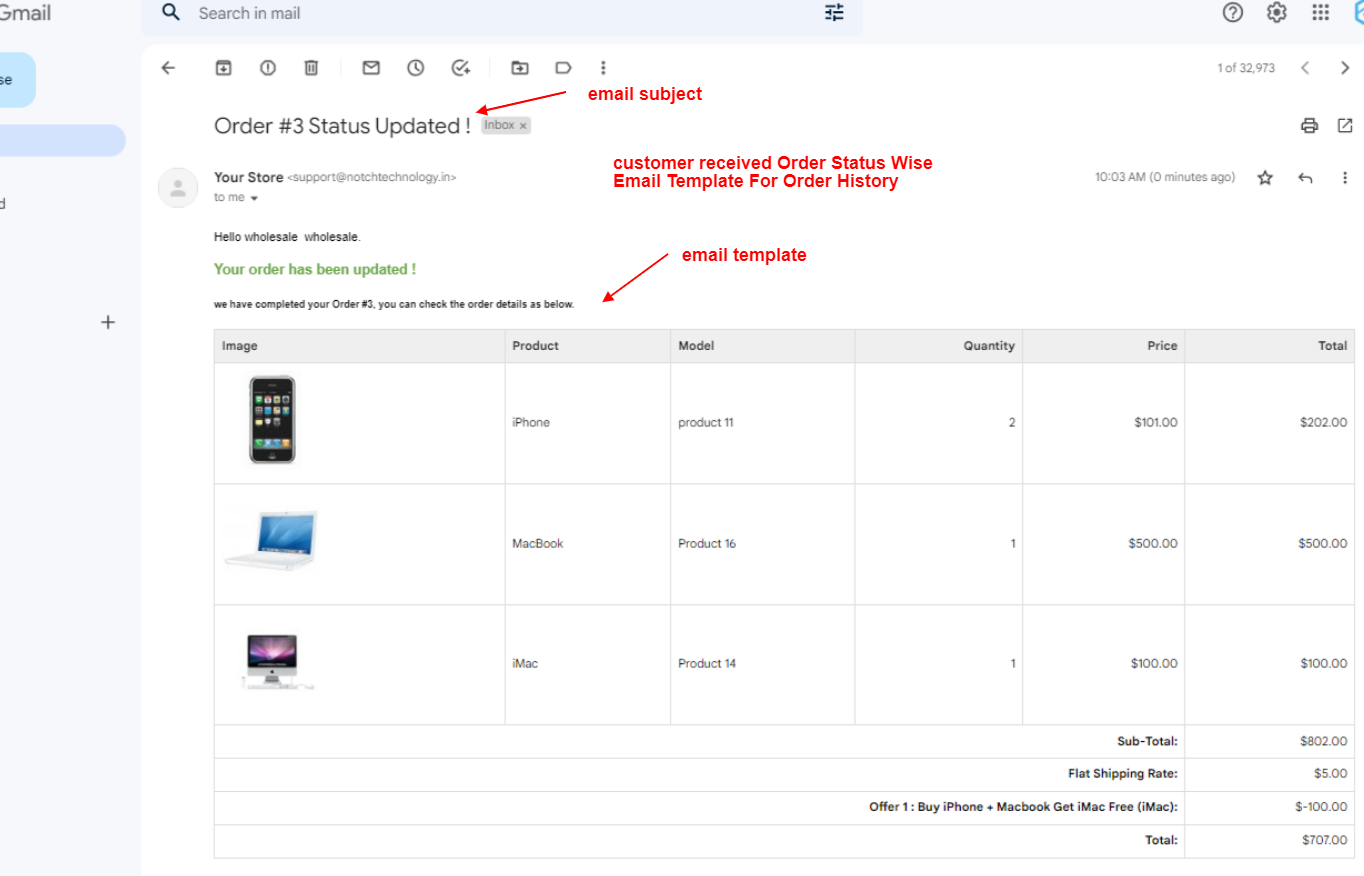Screen dimensions: 1364x876
Task: Add the email to Tasks
Action: [x=460, y=67]
